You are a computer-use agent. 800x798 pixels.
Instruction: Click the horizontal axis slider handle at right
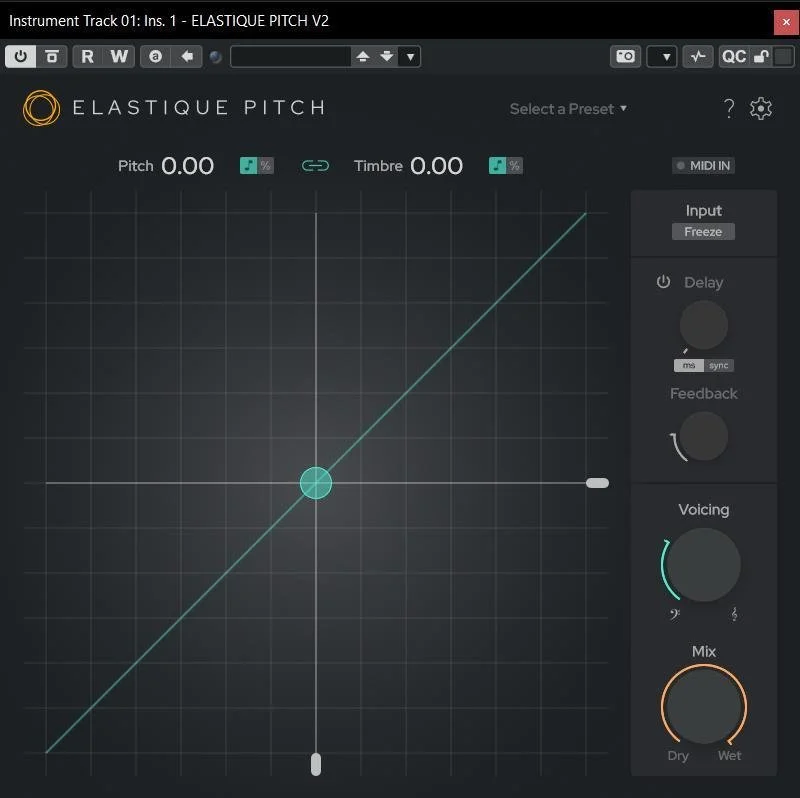tap(597, 483)
